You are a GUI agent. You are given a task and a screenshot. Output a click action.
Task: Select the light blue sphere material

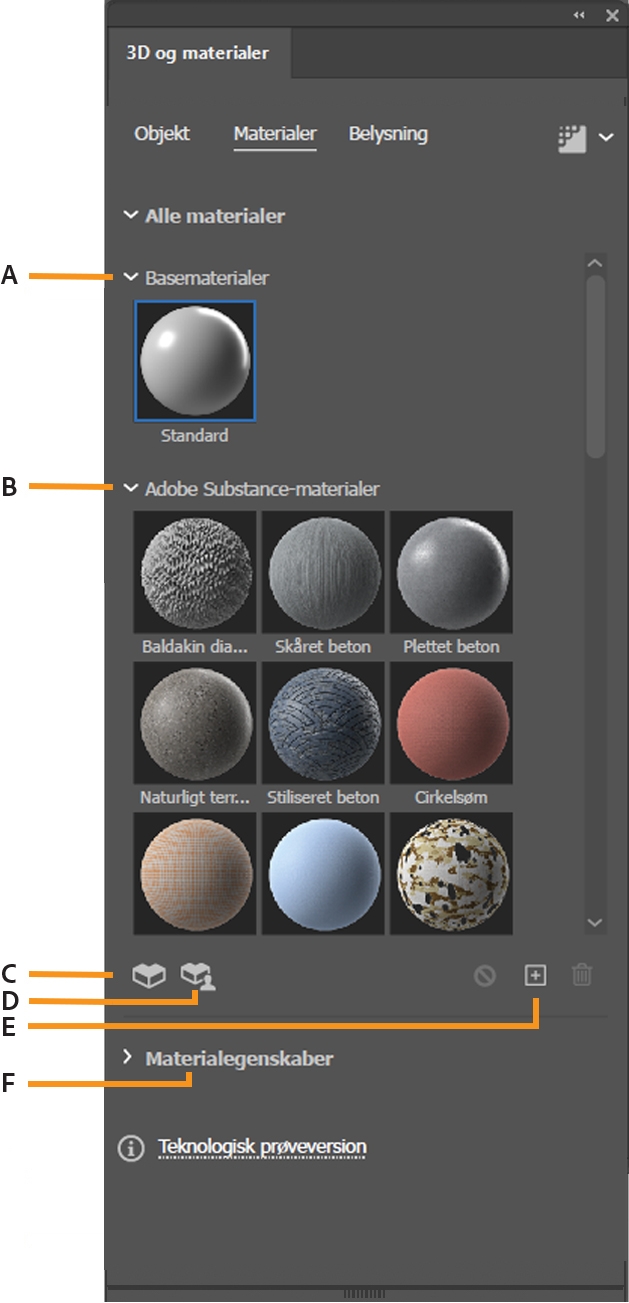click(323, 872)
